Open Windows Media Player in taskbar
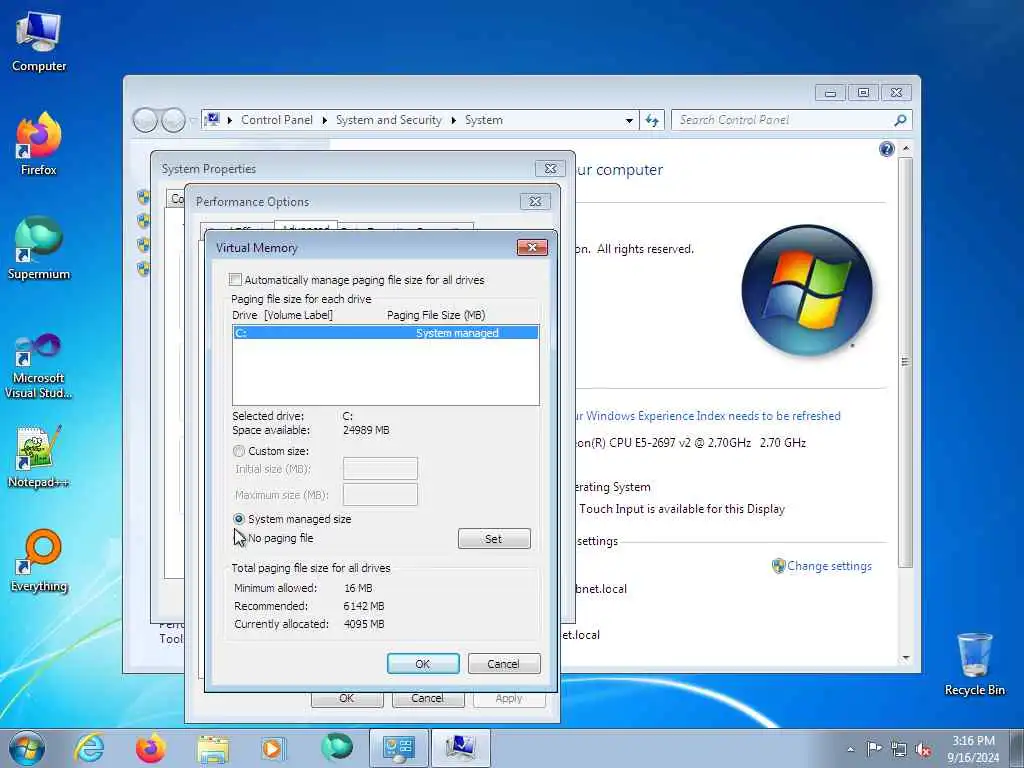Viewport: 1024px width, 768px height. click(273, 748)
